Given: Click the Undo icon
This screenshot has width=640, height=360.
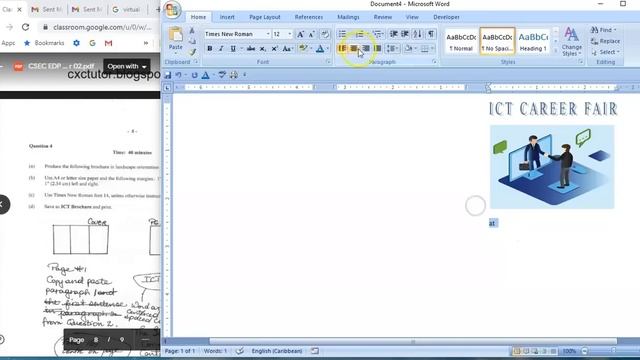Looking at the screenshot, I should point(178,75).
